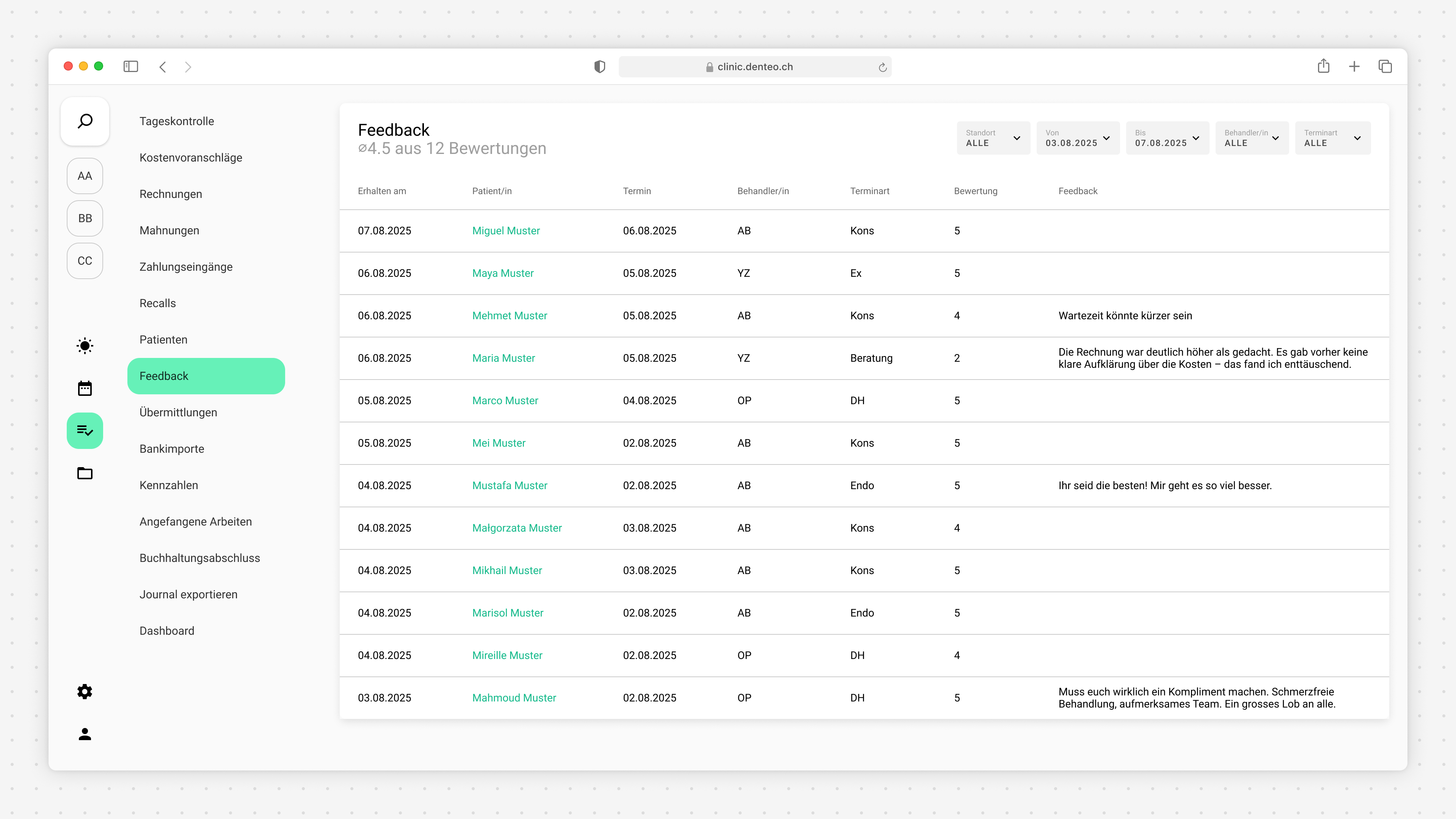The image size is (1456, 819).
Task: Toggle the browser sidebar icon
Action: 130,67
